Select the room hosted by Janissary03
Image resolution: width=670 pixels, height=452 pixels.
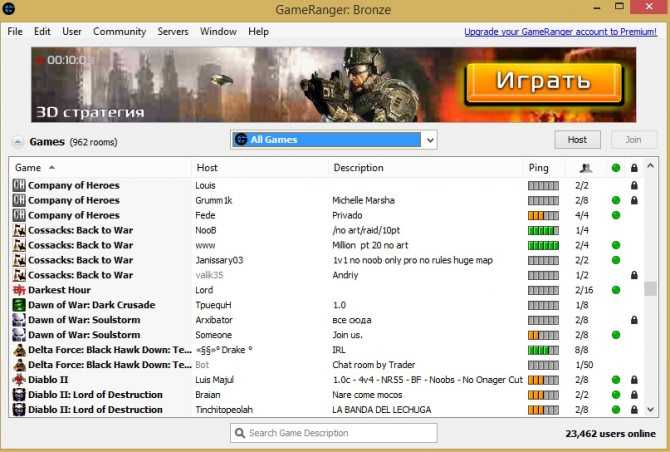point(326,260)
